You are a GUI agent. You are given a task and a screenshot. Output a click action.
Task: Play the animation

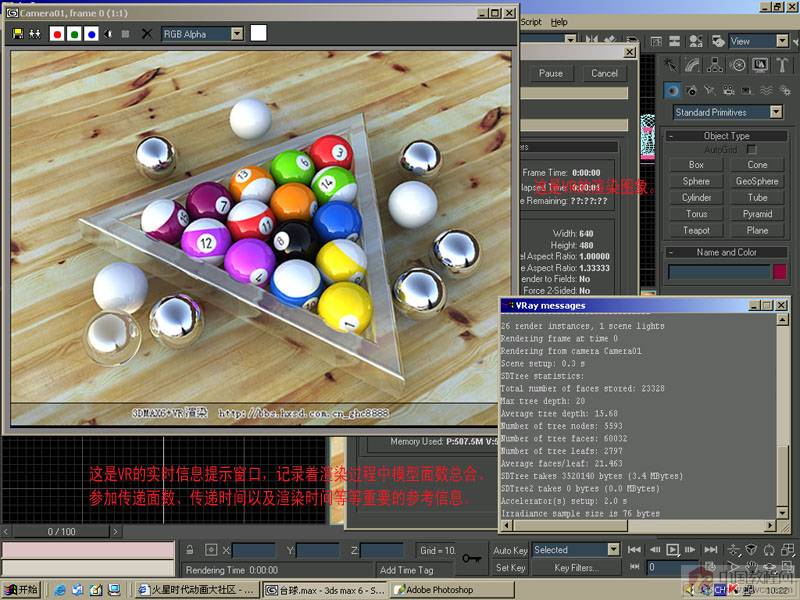(672, 549)
